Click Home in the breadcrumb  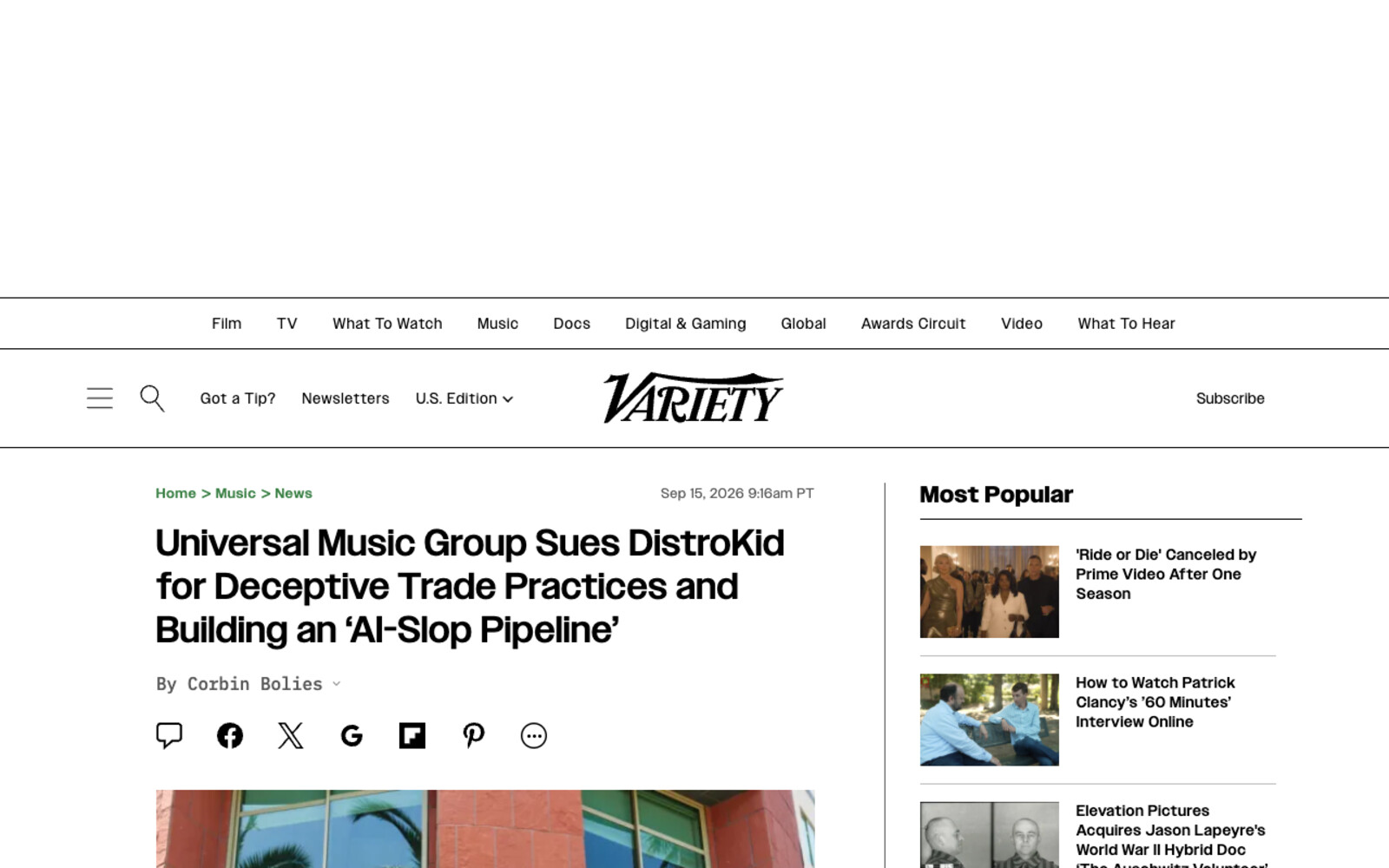pyautogui.click(x=175, y=493)
